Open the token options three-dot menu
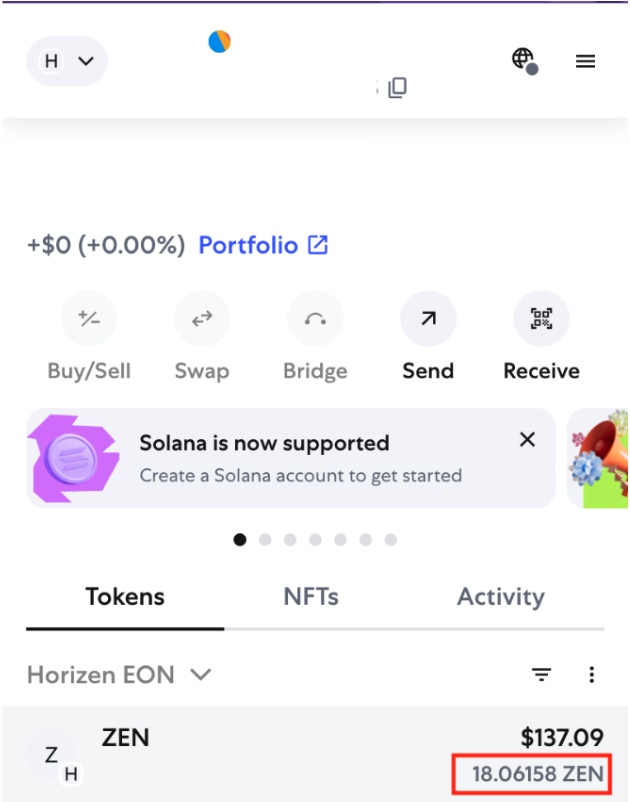Image resolution: width=630 pixels, height=802 pixels. 592,675
